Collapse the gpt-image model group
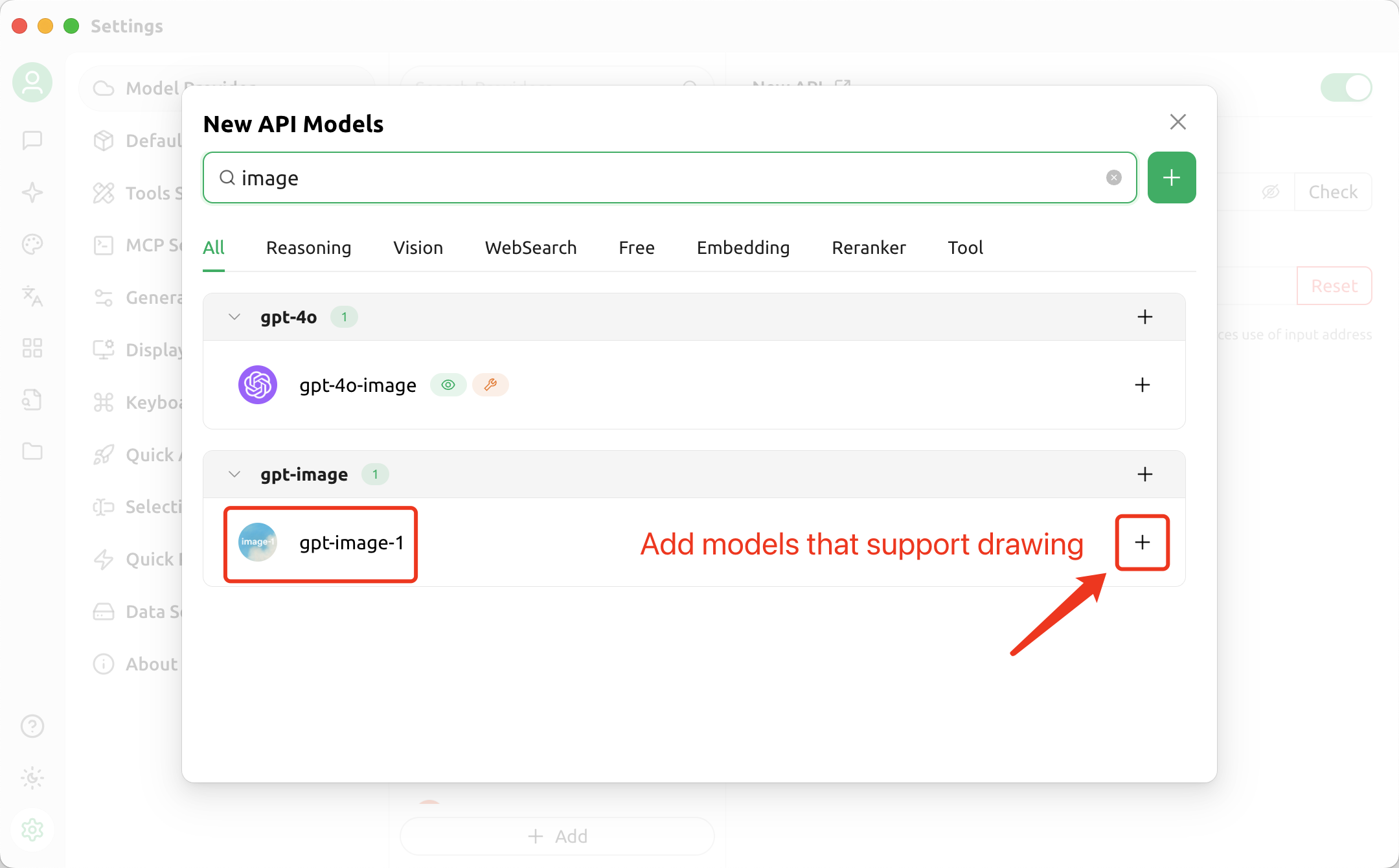This screenshot has width=1399, height=868. (234, 474)
